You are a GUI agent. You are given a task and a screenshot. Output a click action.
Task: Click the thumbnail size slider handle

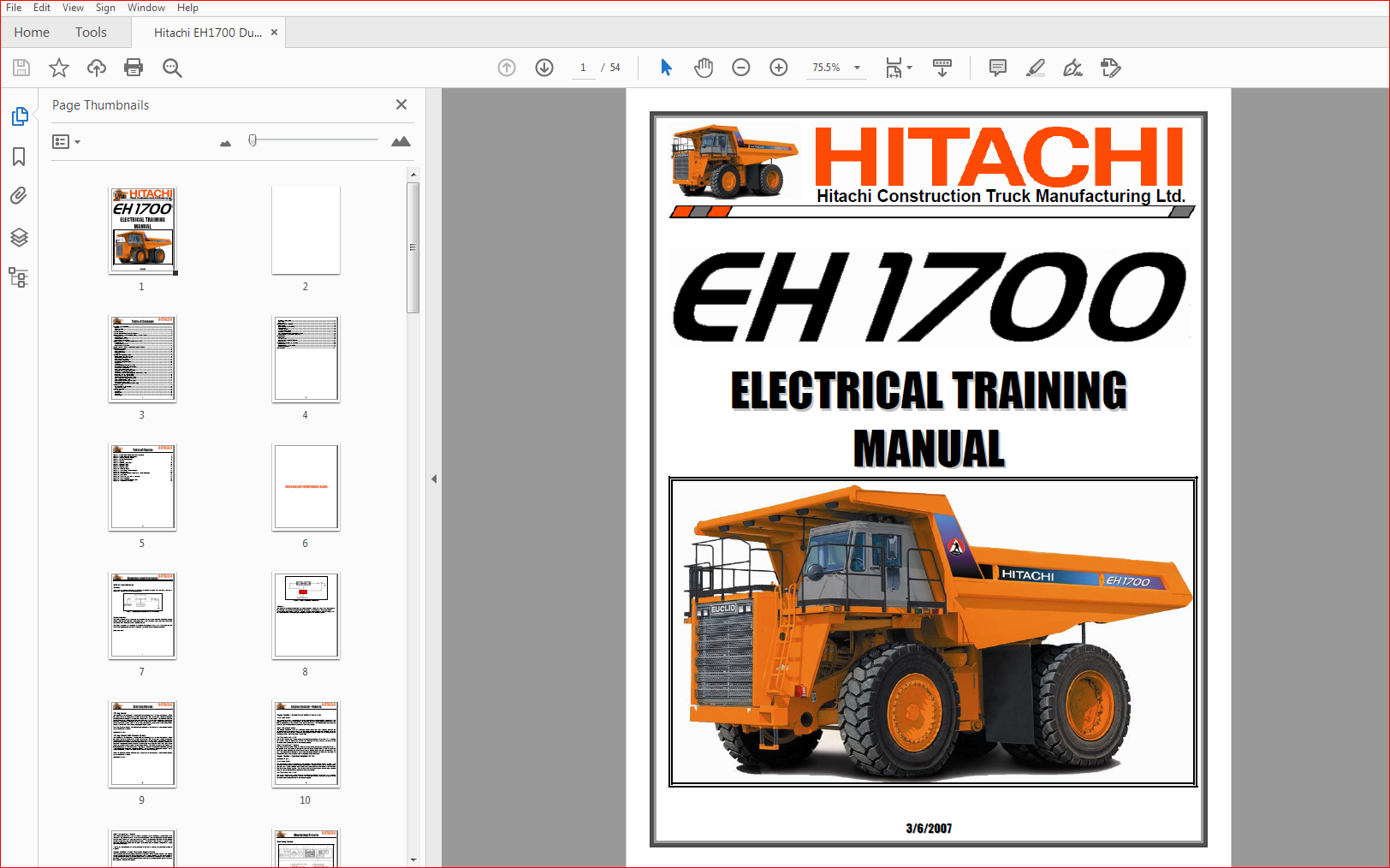pos(252,140)
